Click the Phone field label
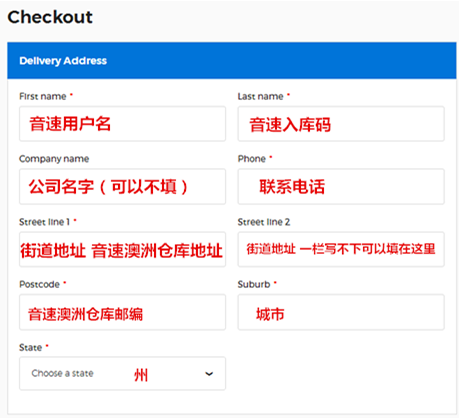This screenshot has height=418, width=459. point(252,159)
